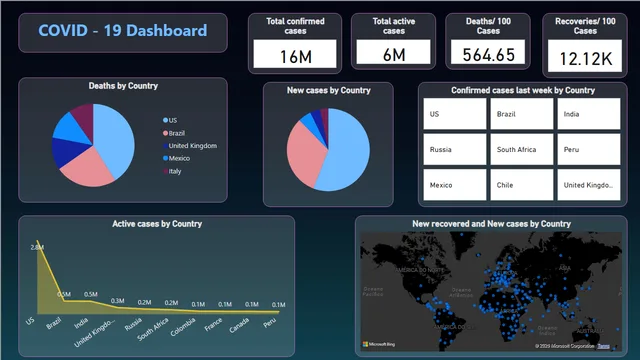
Task: Select the South Africa slicer tile
Action: click(x=522, y=149)
